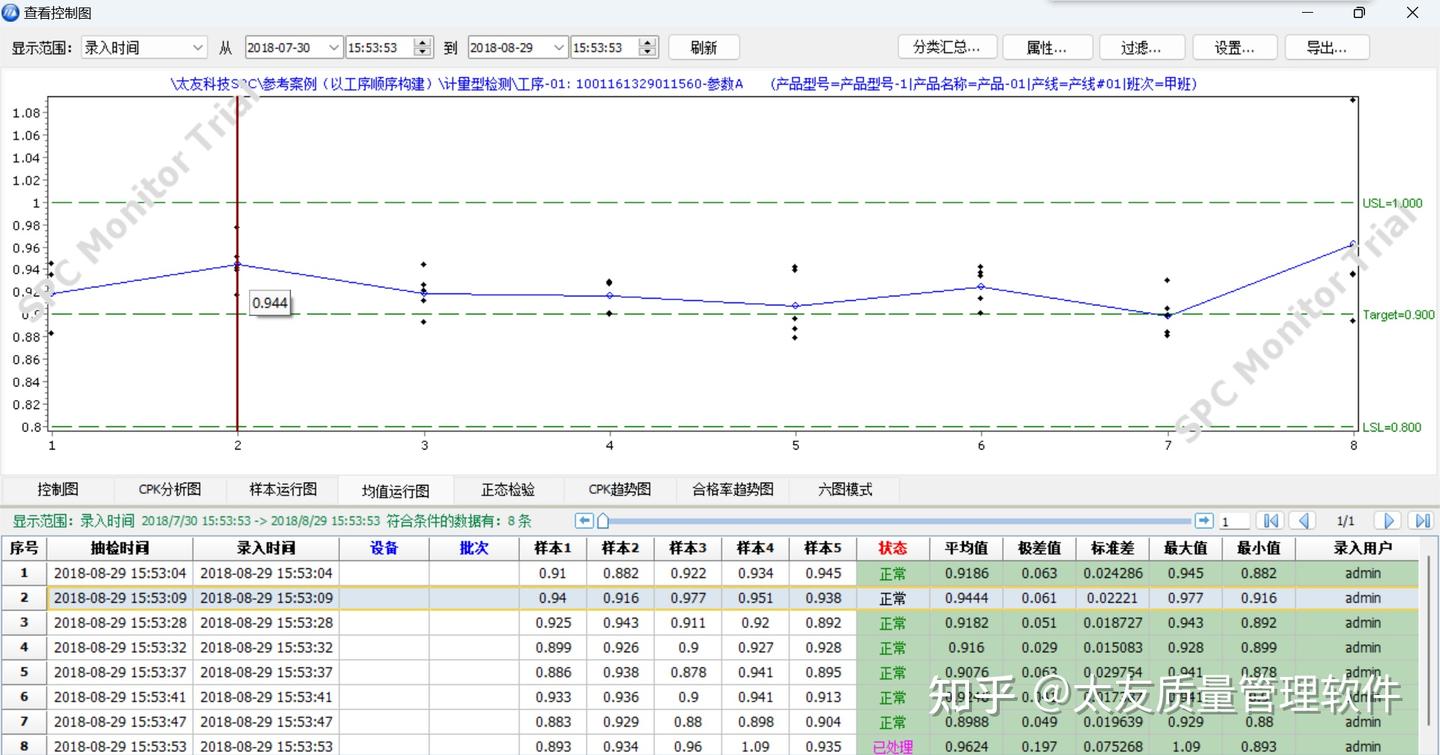Open the 过滤 filter dialog
The height and width of the screenshot is (755, 1440).
1141,47
